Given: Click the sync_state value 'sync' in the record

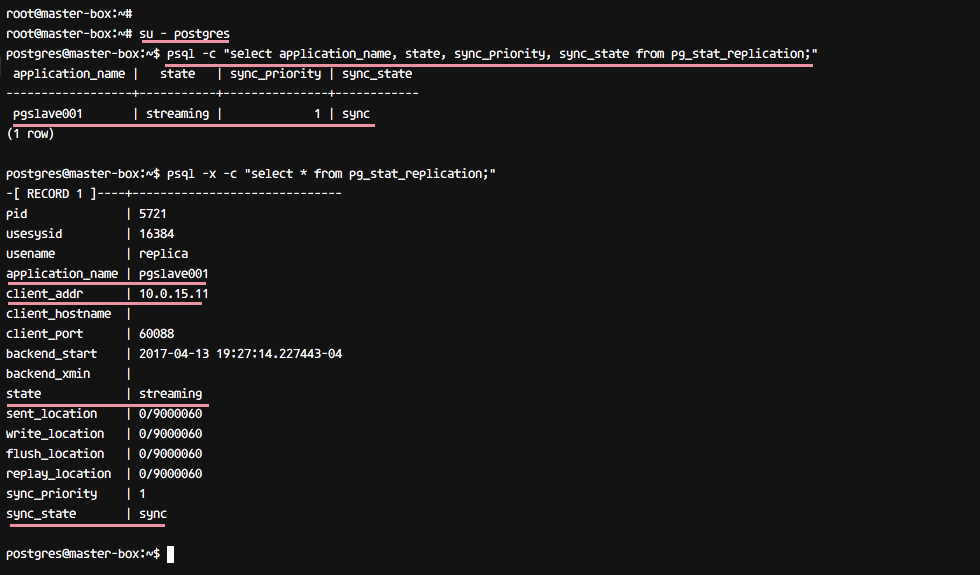Looking at the screenshot, I should [152, 514].
